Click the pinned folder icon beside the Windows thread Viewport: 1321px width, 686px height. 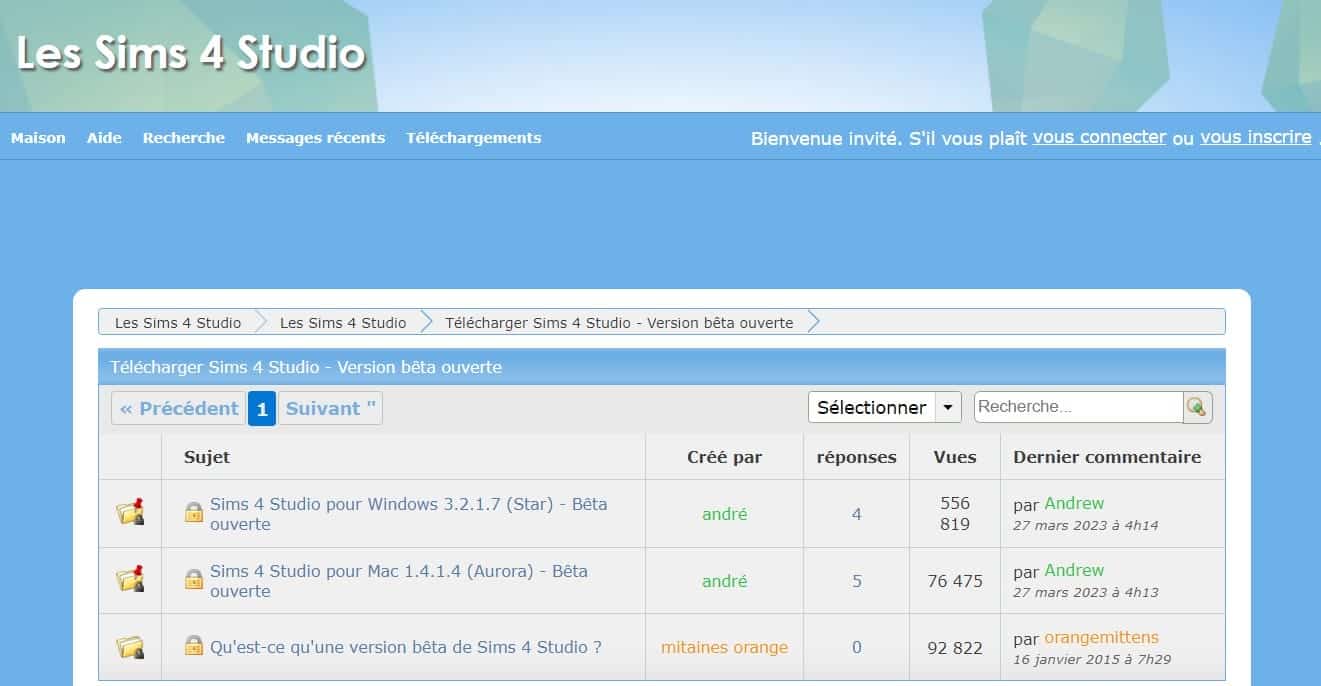130,513
